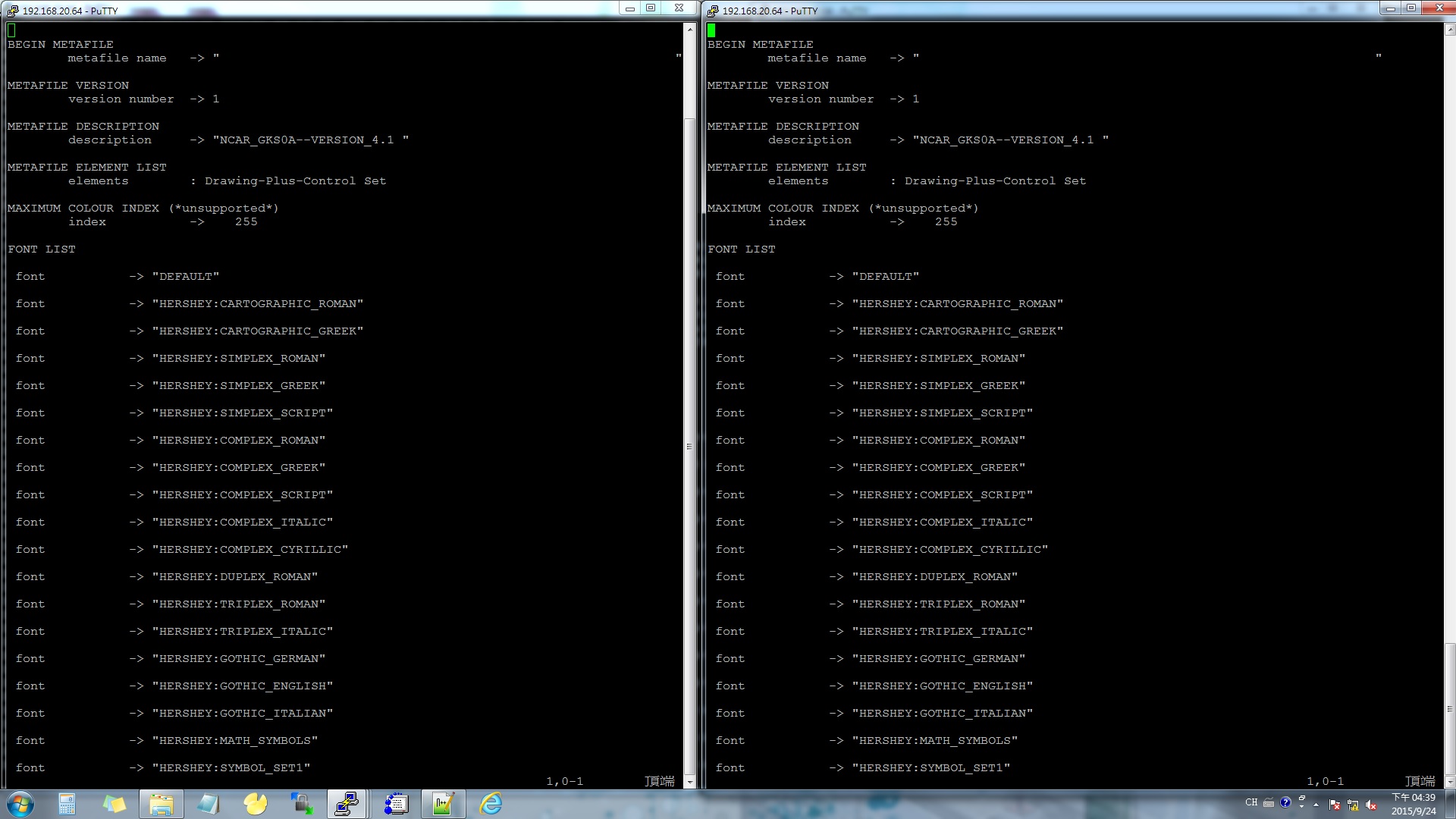
Task: Launch Internet Explorer from taskbar
Action: (491, 804)
